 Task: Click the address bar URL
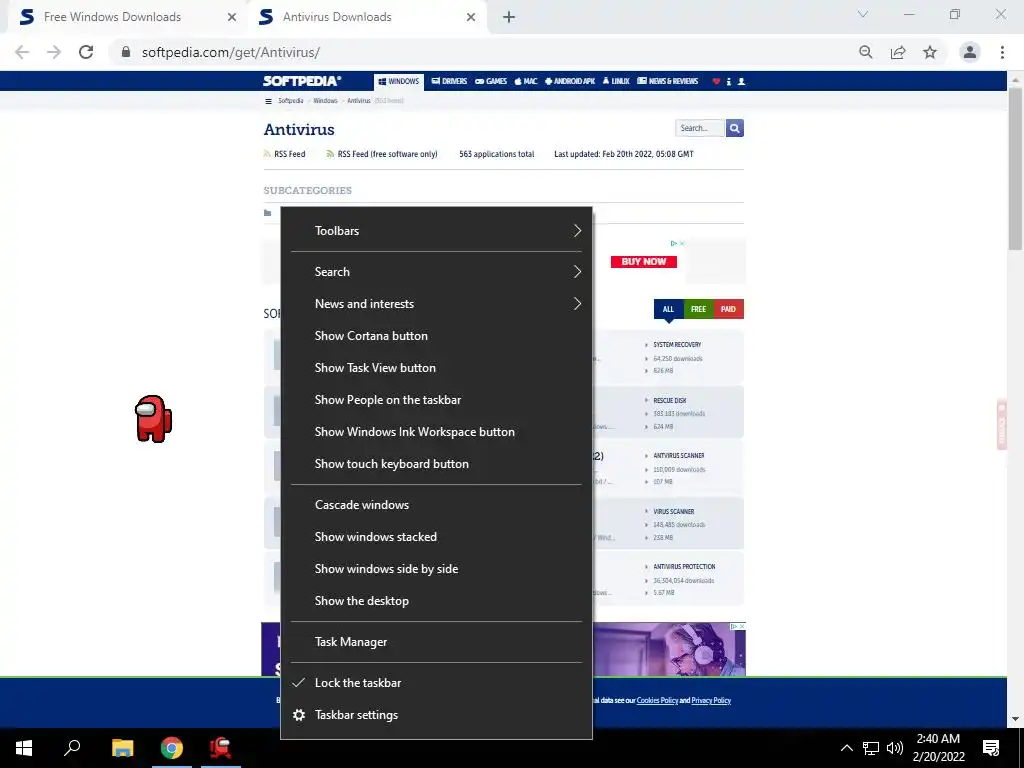pos(231,52)
